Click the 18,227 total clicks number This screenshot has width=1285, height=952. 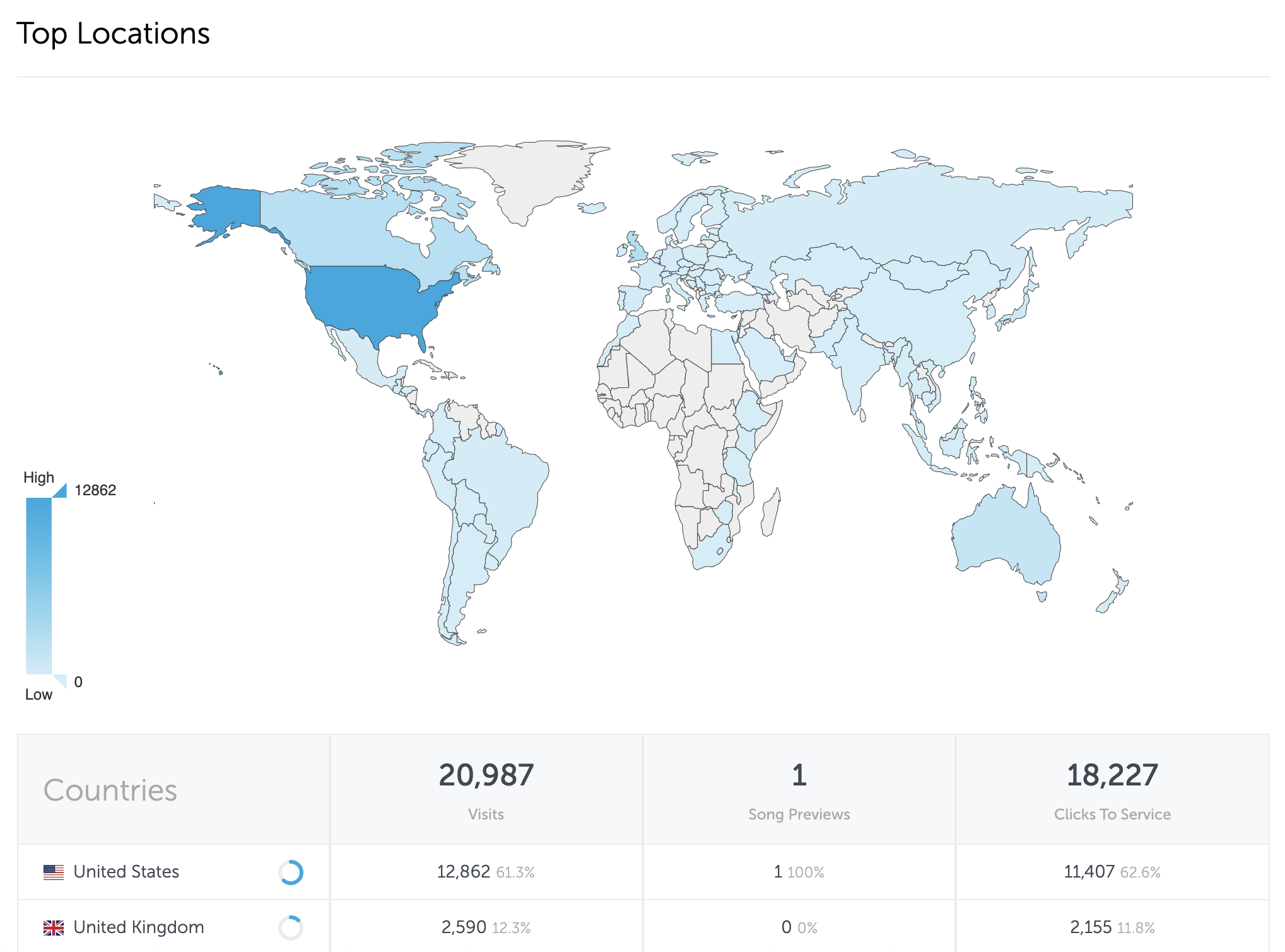(x=1113, y=775)
